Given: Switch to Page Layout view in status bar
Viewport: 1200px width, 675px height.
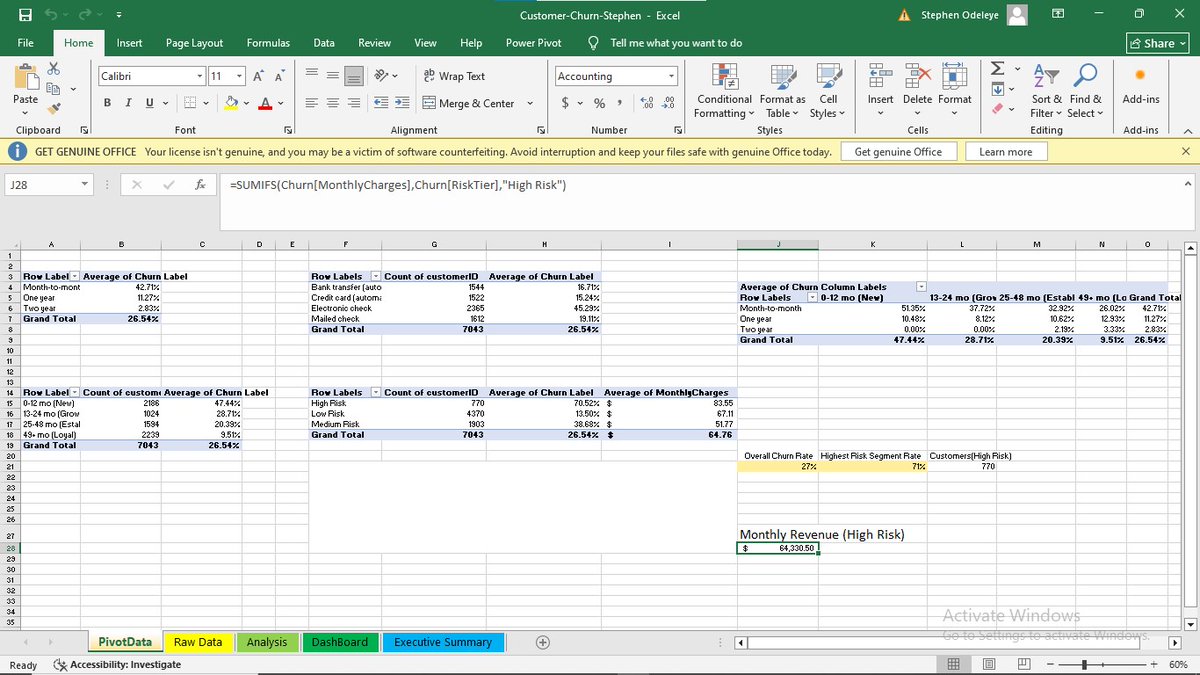Looking at the screenshot, I should pos(988,664).
